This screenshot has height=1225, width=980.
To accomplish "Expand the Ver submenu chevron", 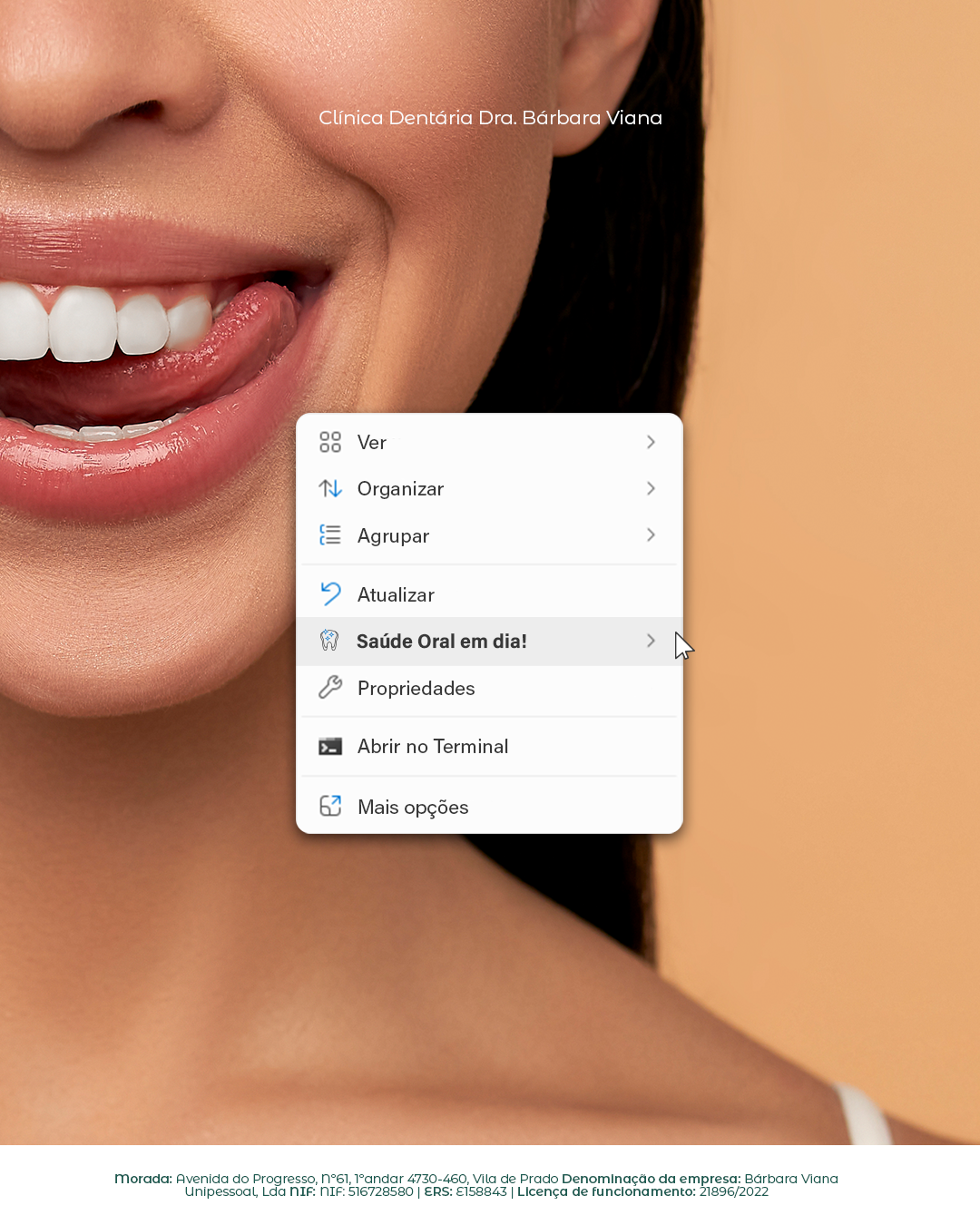I will (x=651, y=442).
